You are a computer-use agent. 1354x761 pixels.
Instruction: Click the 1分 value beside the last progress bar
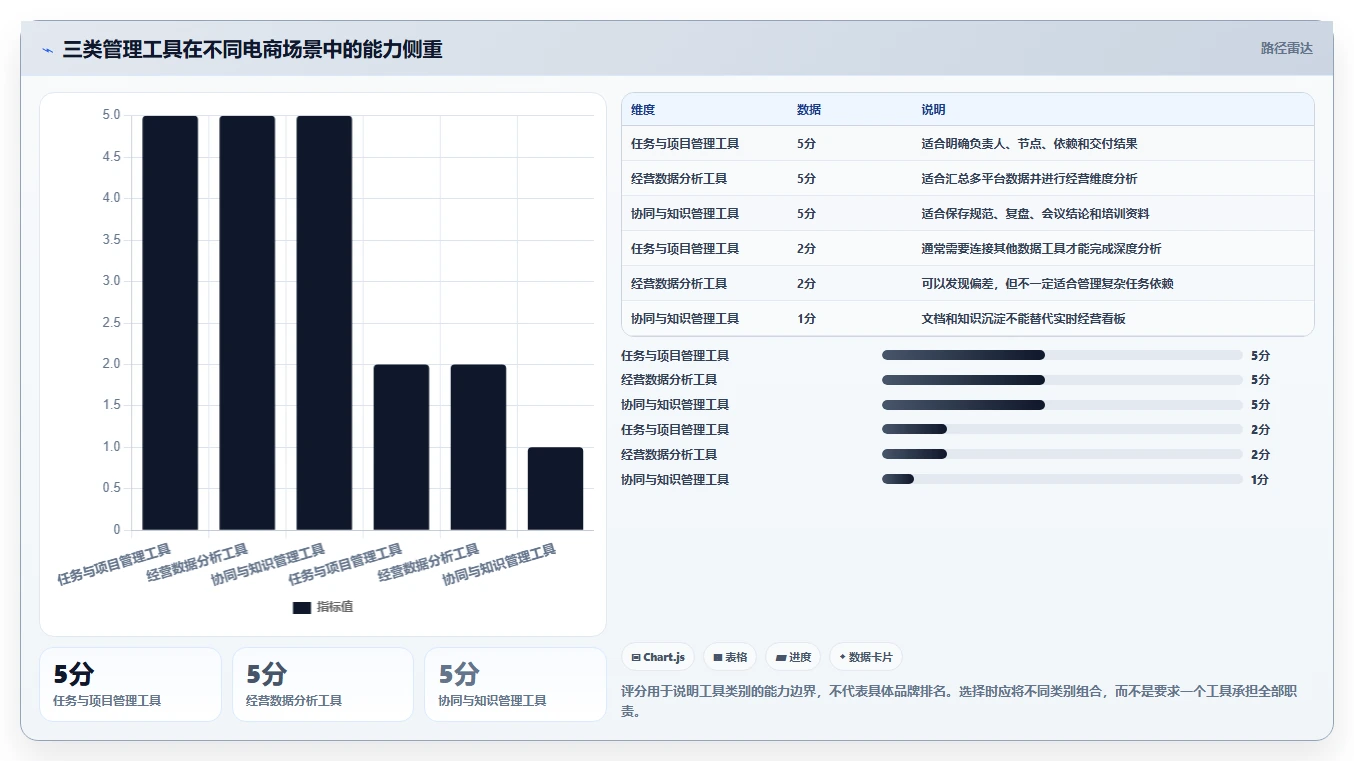point(1260,480)
